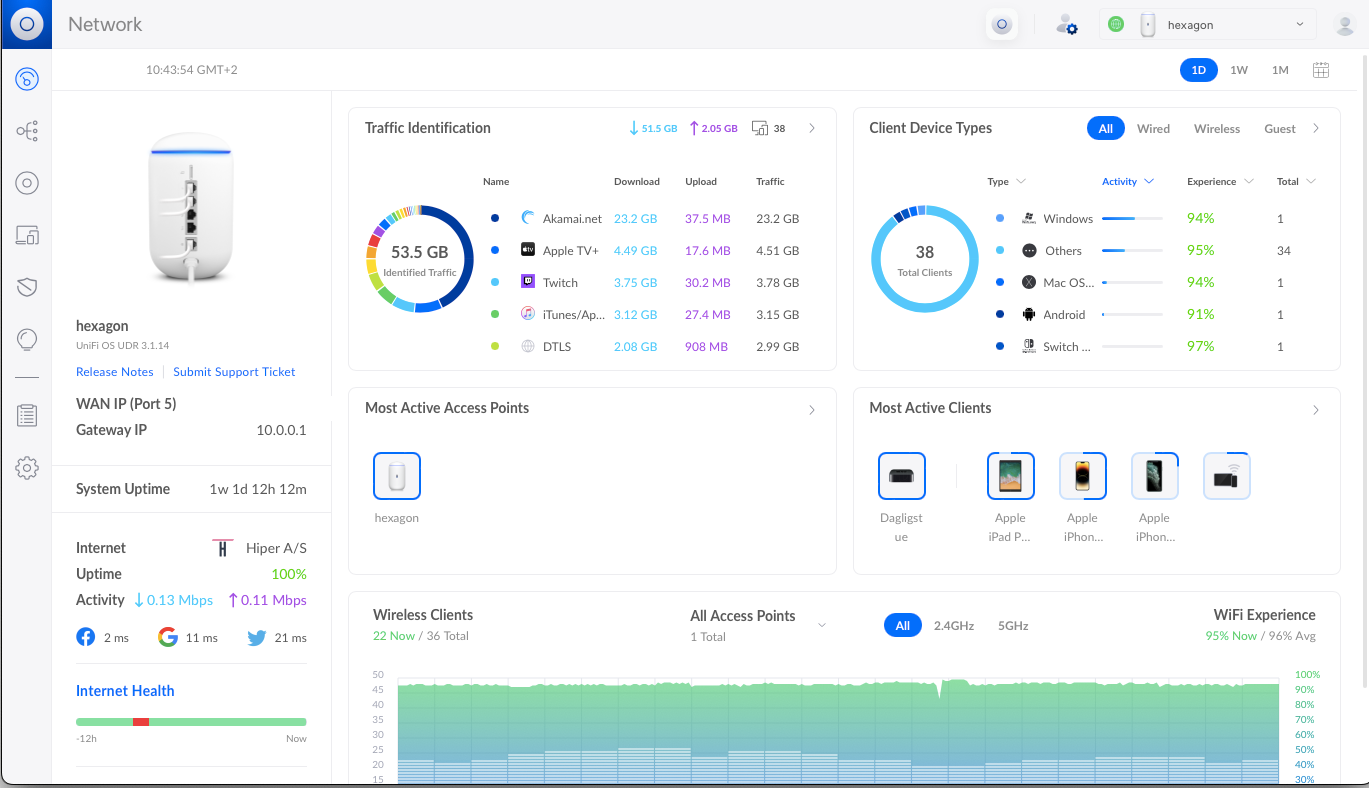Open the Release Notes link

pos(115,372)
